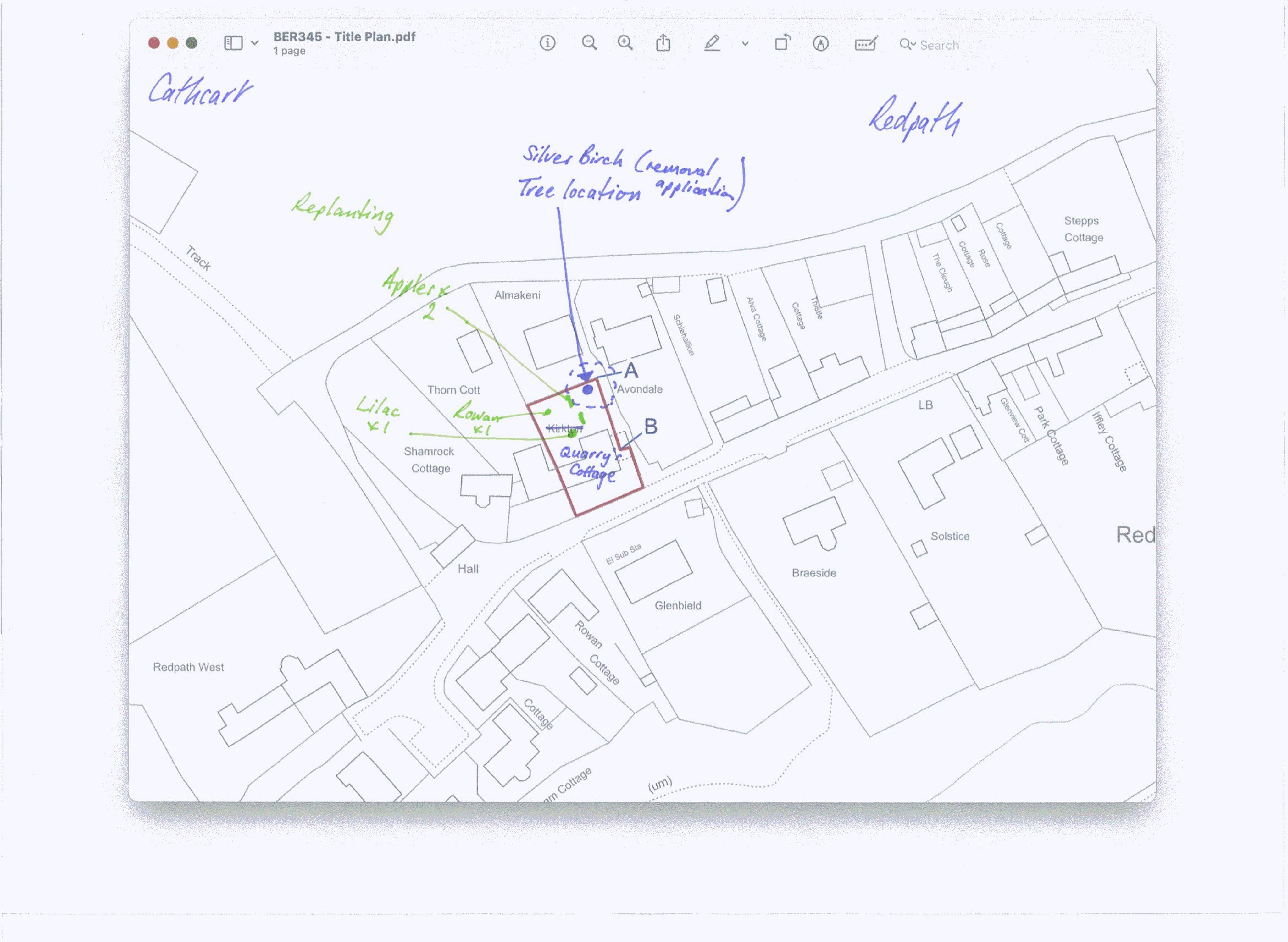Image resolution: width=1288 pixels, height=942 pixels.
Task: Click the 'Track' label on map
Action: pyautogui.click(x=198, y=258)
